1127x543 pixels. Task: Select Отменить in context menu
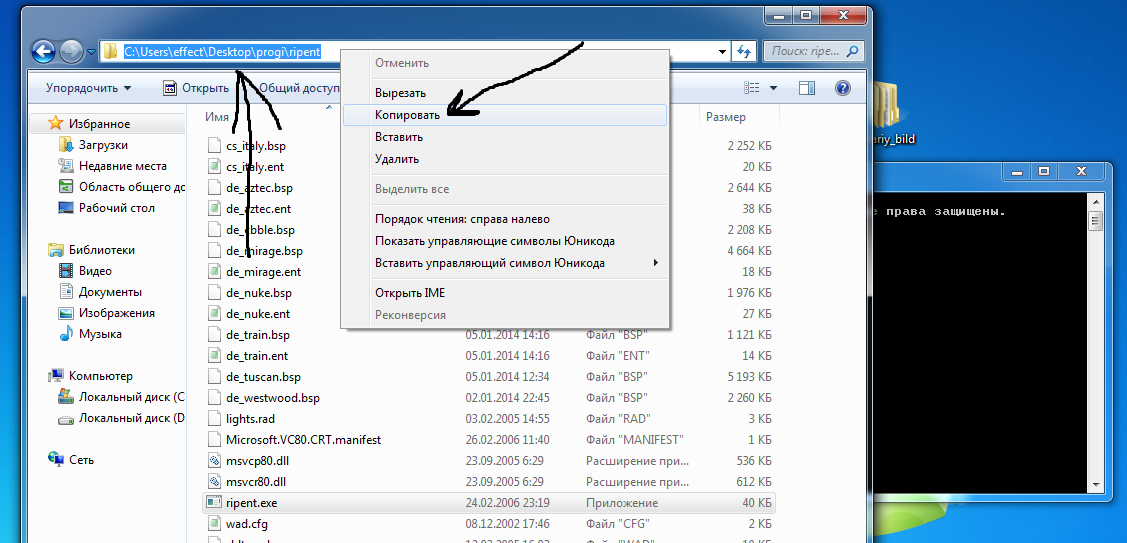(x=505, y=63)
